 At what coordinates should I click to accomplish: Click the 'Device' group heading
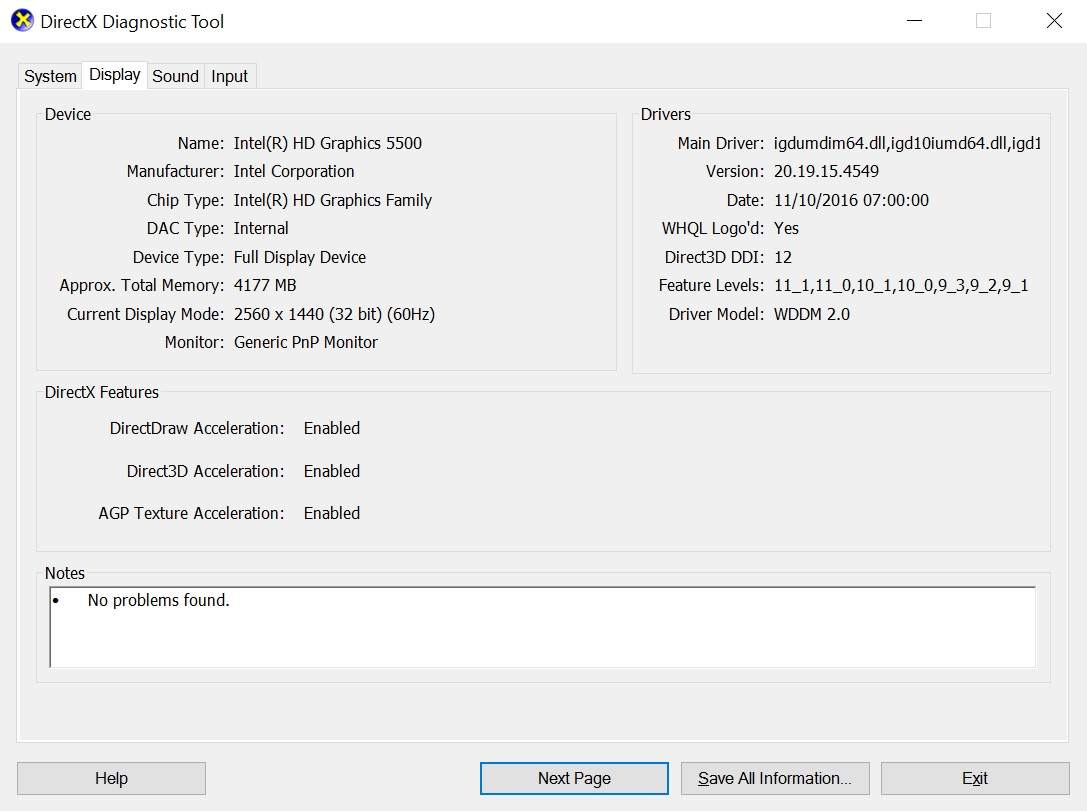(67, 114)
